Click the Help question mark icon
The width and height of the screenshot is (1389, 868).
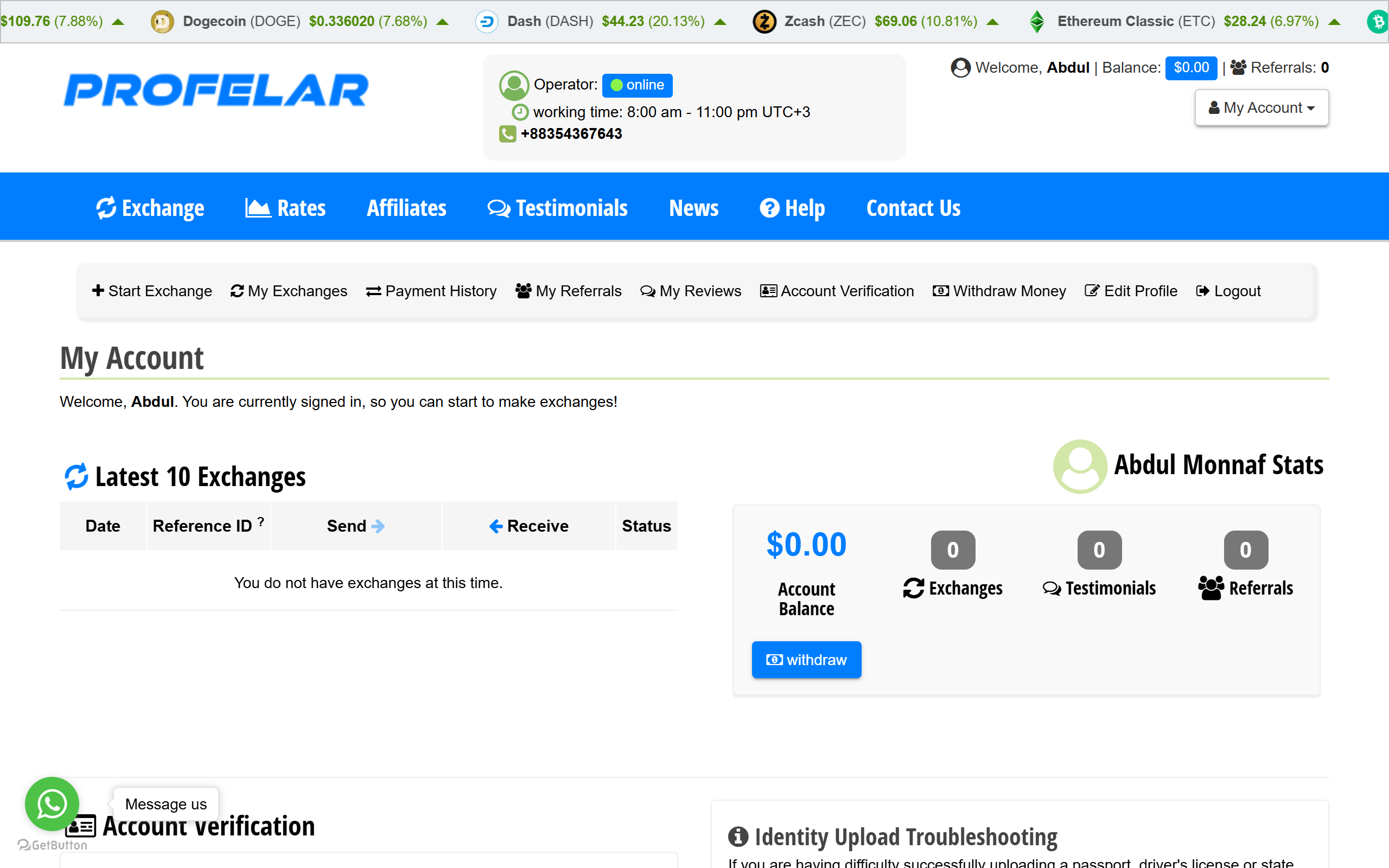pos(770,208)
